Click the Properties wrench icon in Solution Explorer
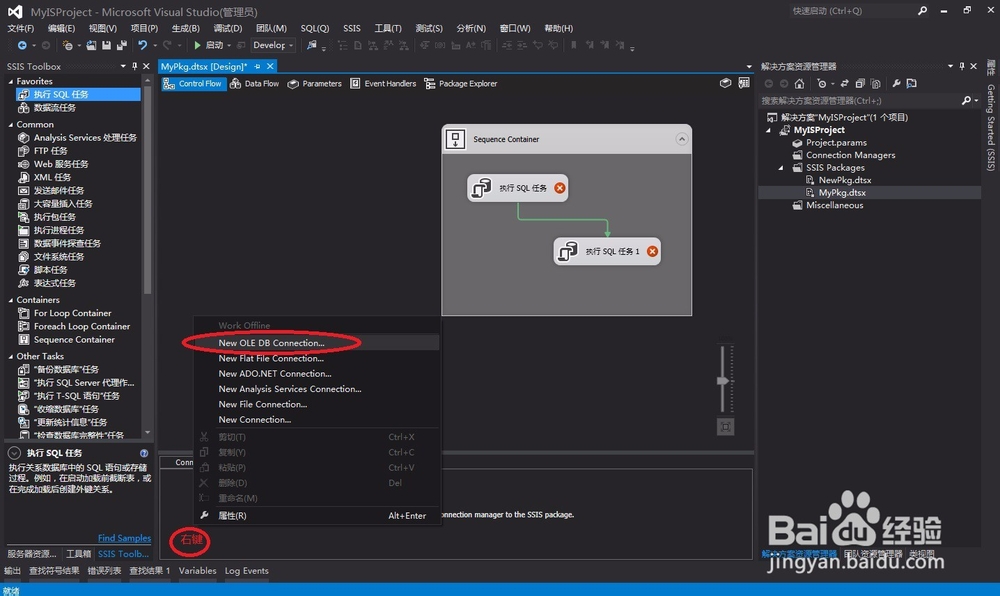The width and height of the screenshot is (1000, 596). pos(896,84)
